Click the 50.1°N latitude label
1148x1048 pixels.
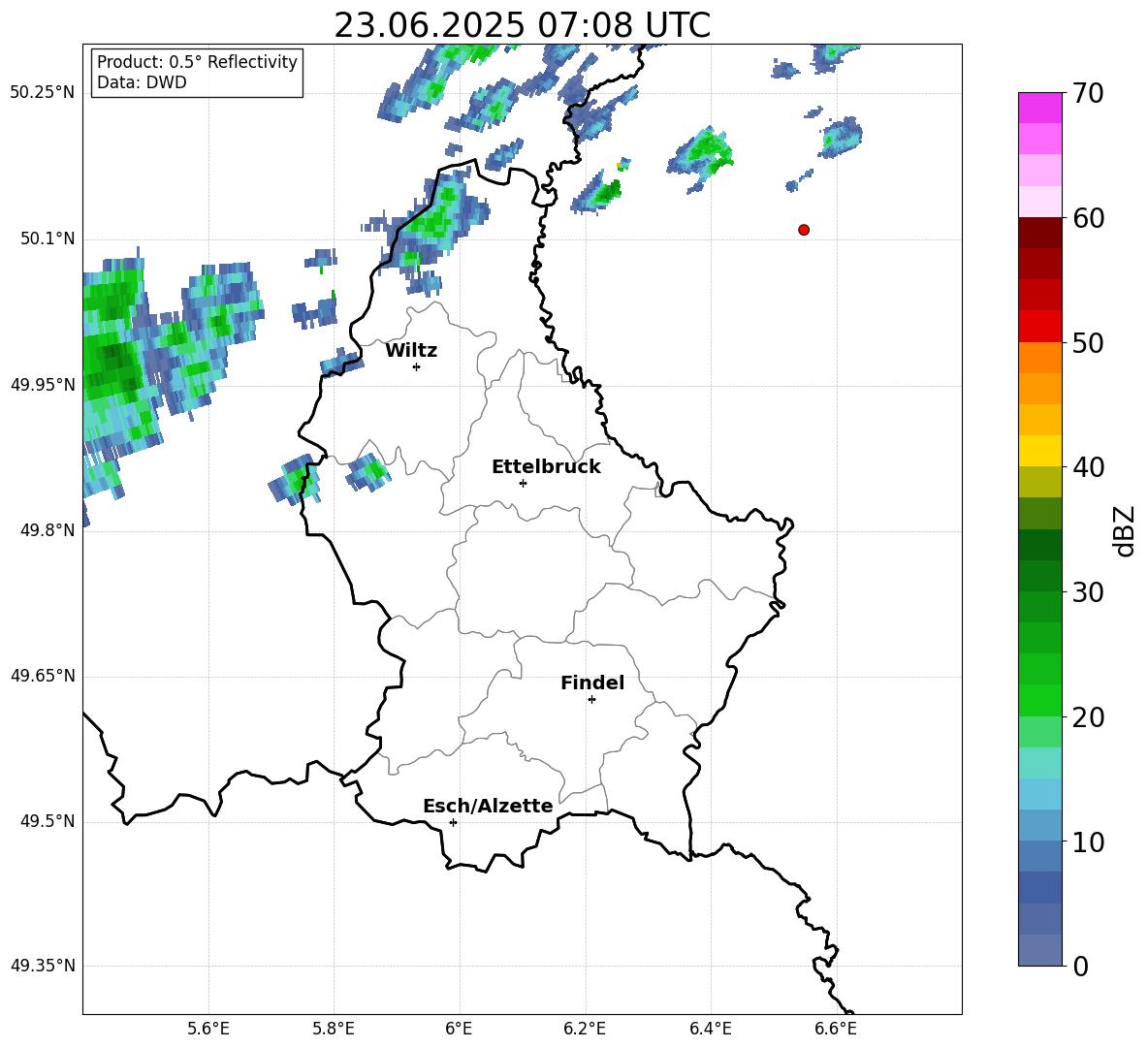(48, 238)
